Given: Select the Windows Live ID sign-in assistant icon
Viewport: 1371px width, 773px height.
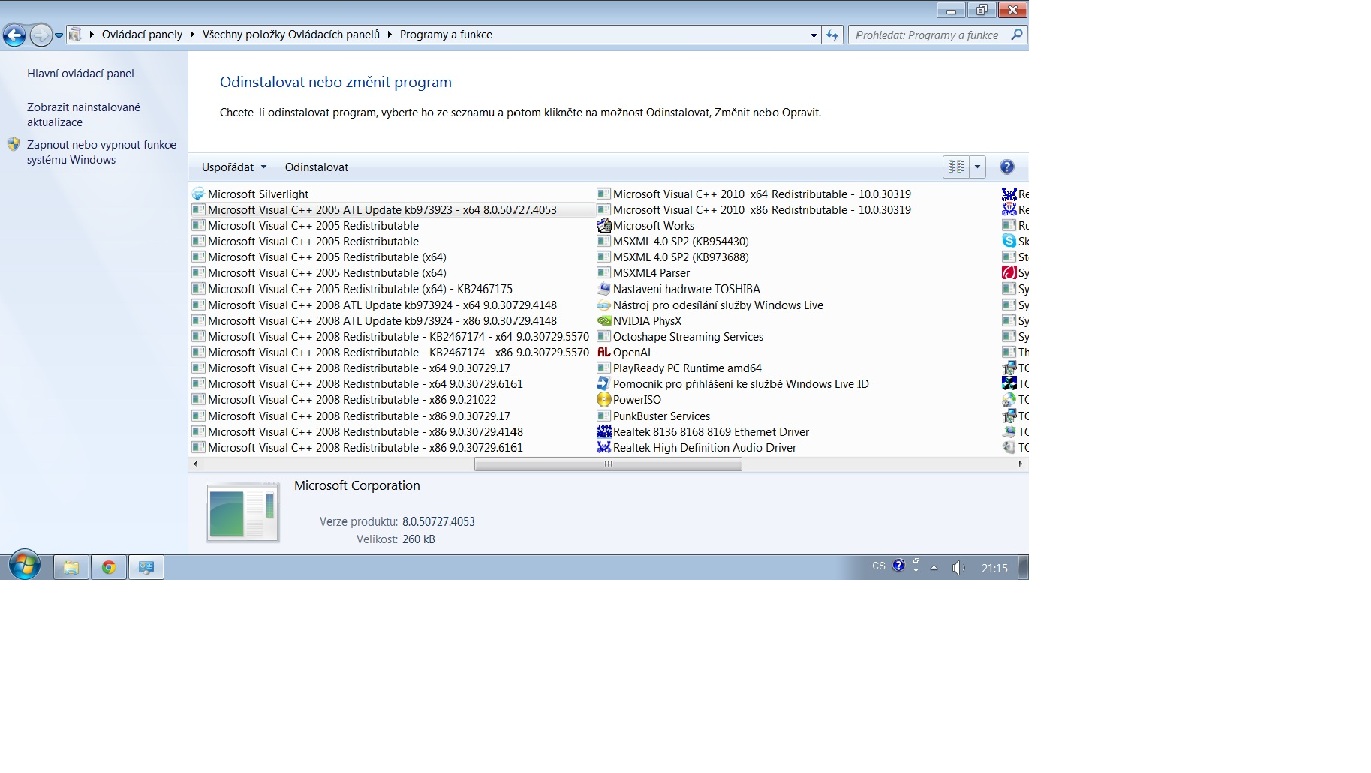Looking at the screenshot, I should point(604,384).
